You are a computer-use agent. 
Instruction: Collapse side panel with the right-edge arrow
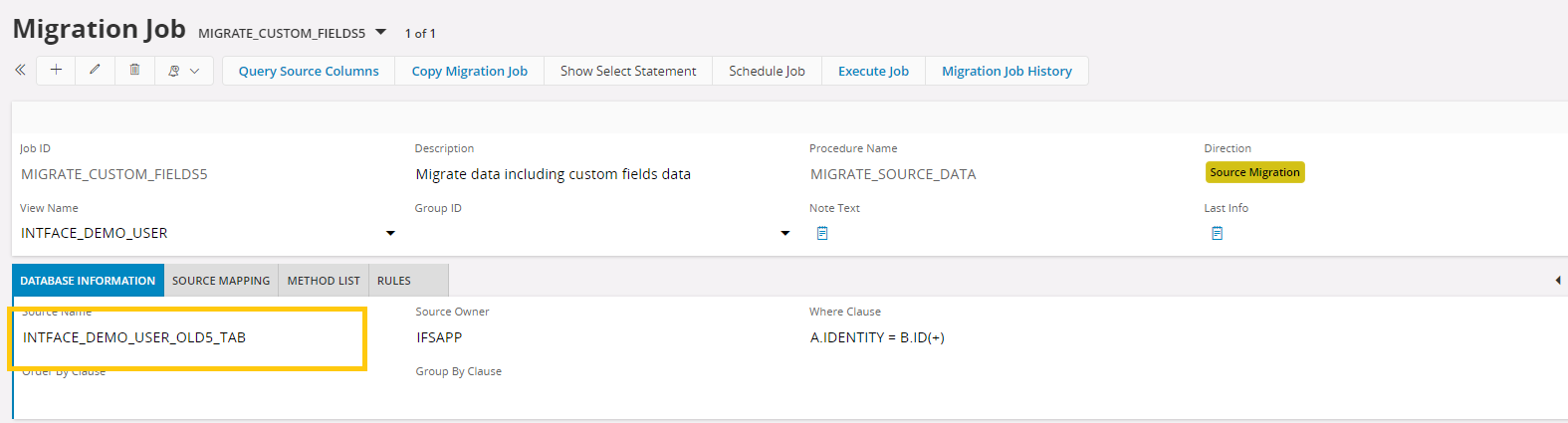point(1557,281)
